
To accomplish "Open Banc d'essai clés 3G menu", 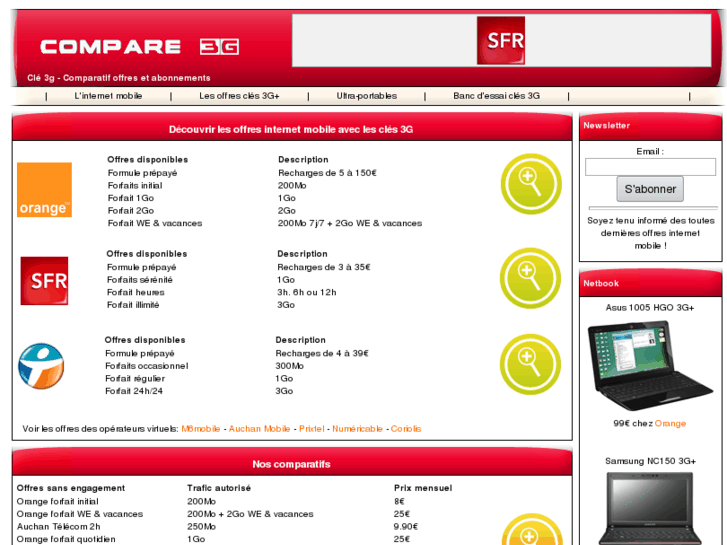I will coord(496,96).
